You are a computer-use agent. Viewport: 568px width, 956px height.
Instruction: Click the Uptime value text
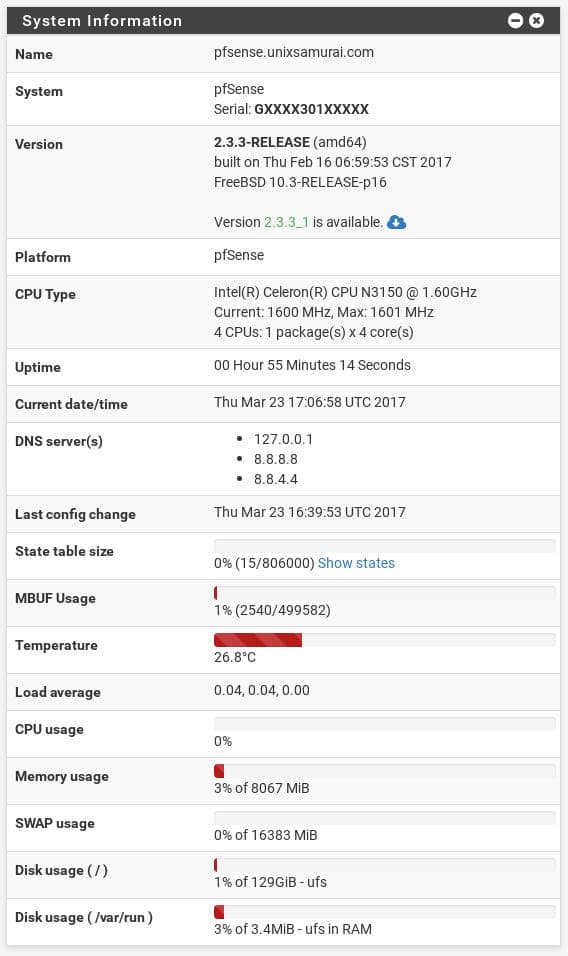click(x=312, y=365)
